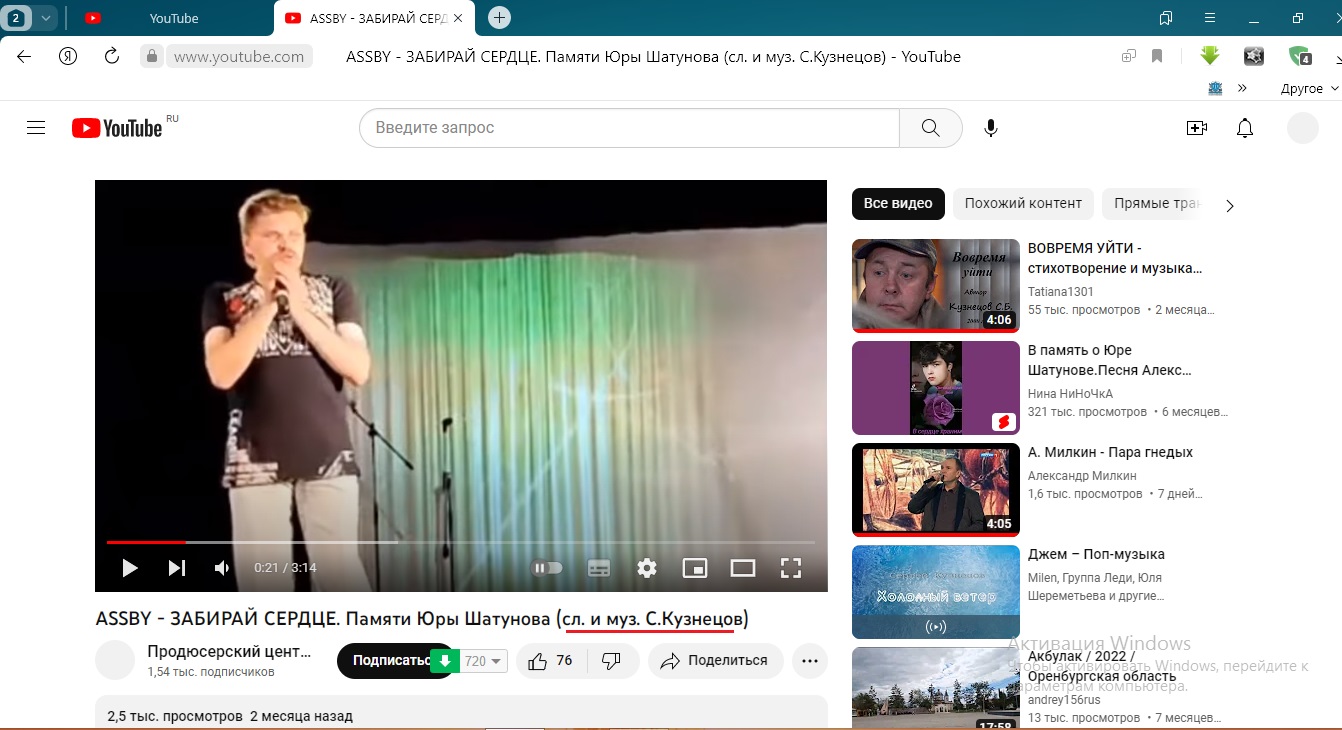Viewport: 1342px width, 730px height.
Task: Reload the page
Action: 112,56
